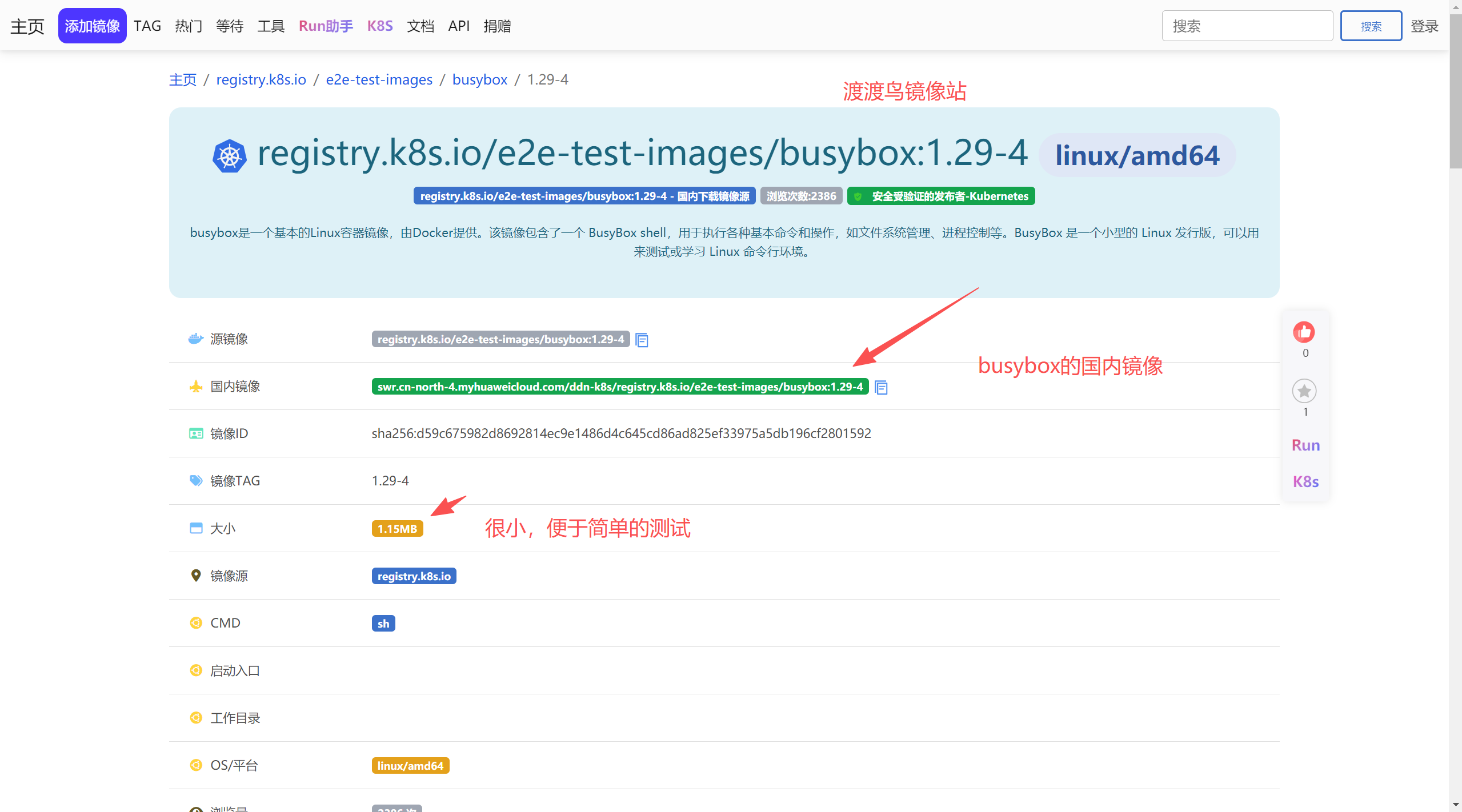Open the e2e-test-images breadcrumb link
Image resolution: width=1462 pixels, height=812 pixels.
pyautogui.click(x=379, y=80)
